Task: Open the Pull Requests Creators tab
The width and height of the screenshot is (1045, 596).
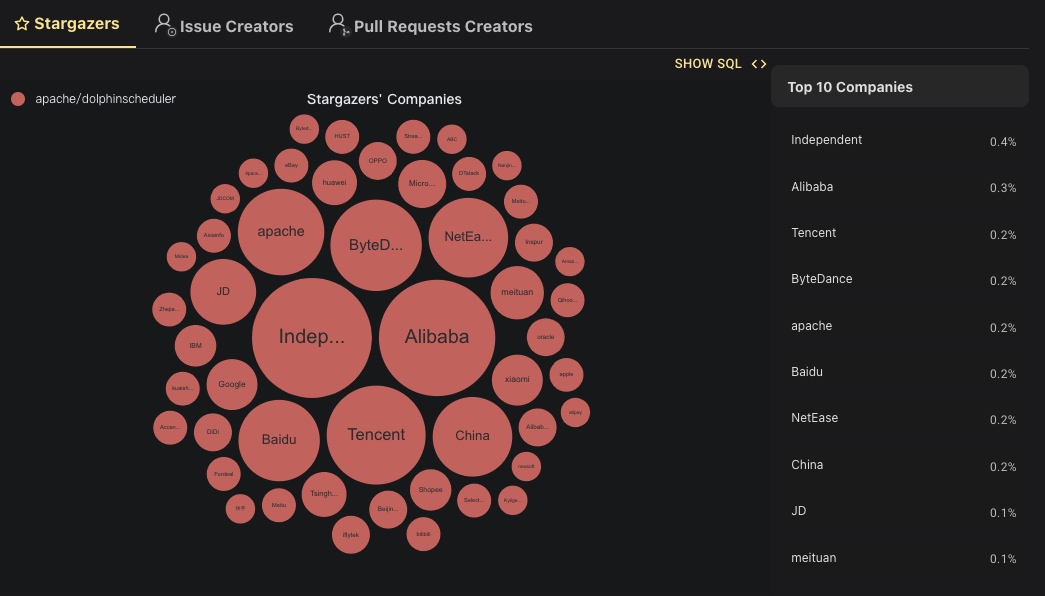Action: (x=442, y=26)
